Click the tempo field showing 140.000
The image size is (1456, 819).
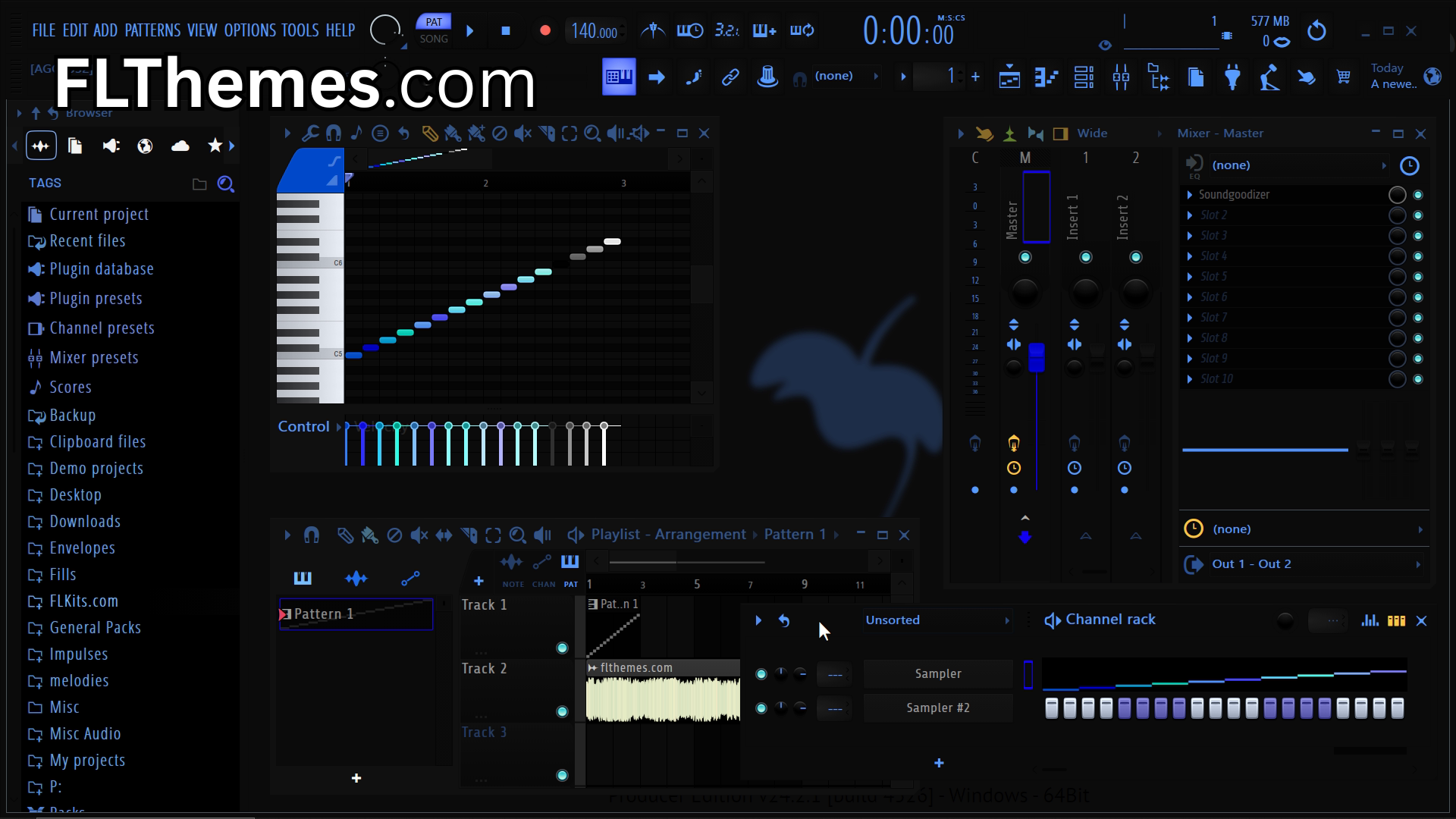click(595, 31)
